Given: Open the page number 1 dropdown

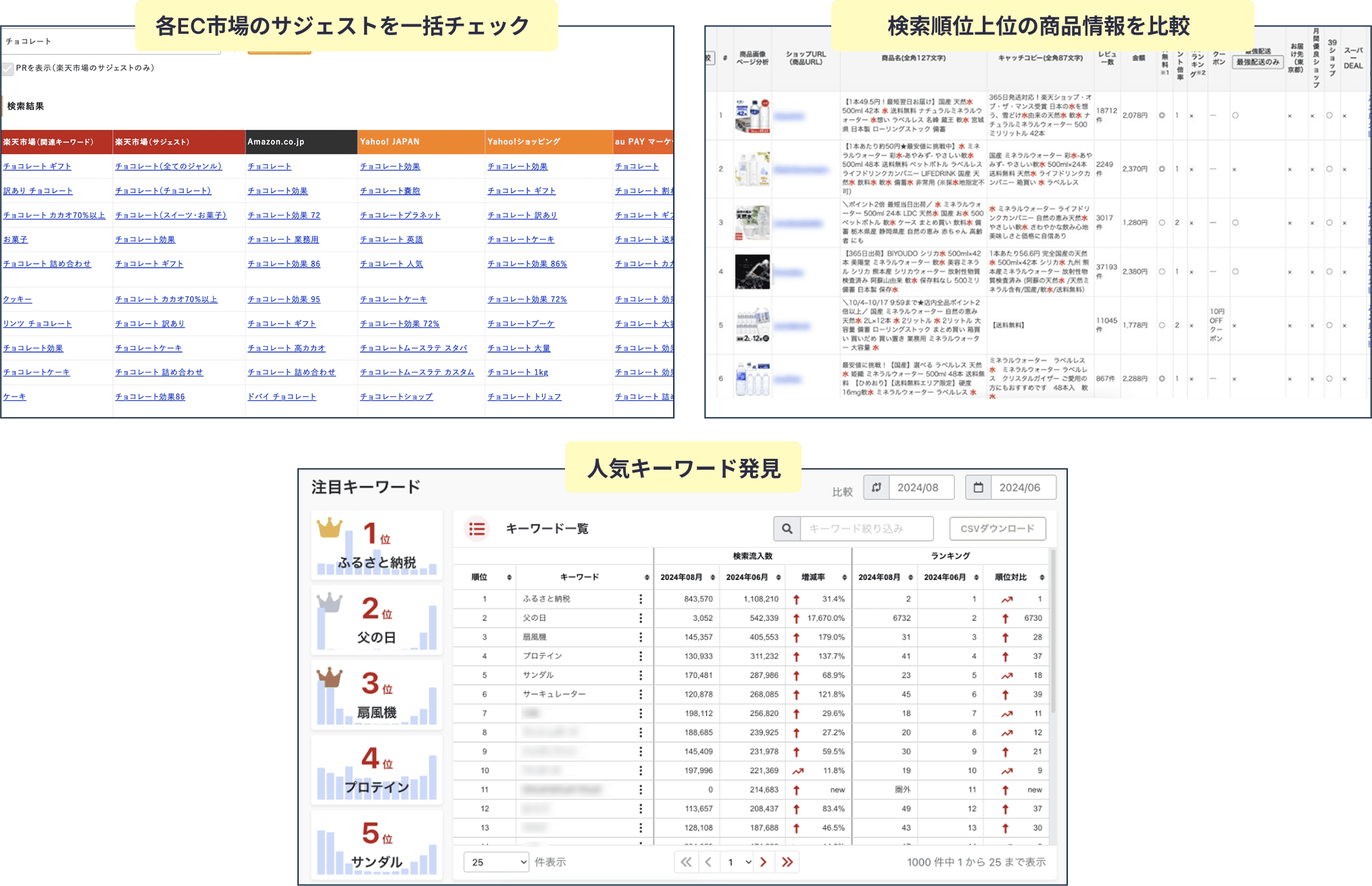Looking at the screenshot, I should [x=737, y=862].
